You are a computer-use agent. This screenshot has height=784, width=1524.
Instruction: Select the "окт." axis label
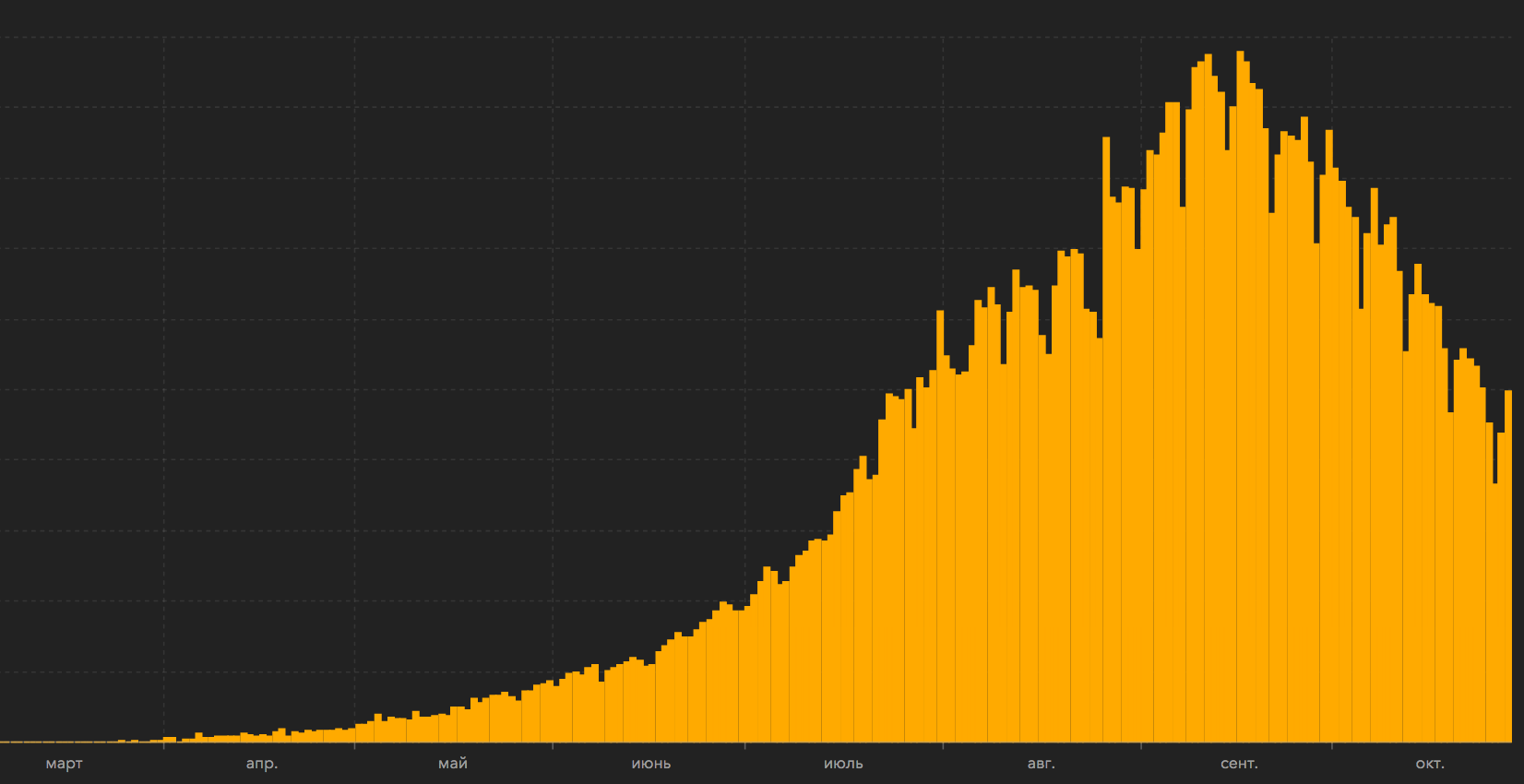click(1430, 764)
